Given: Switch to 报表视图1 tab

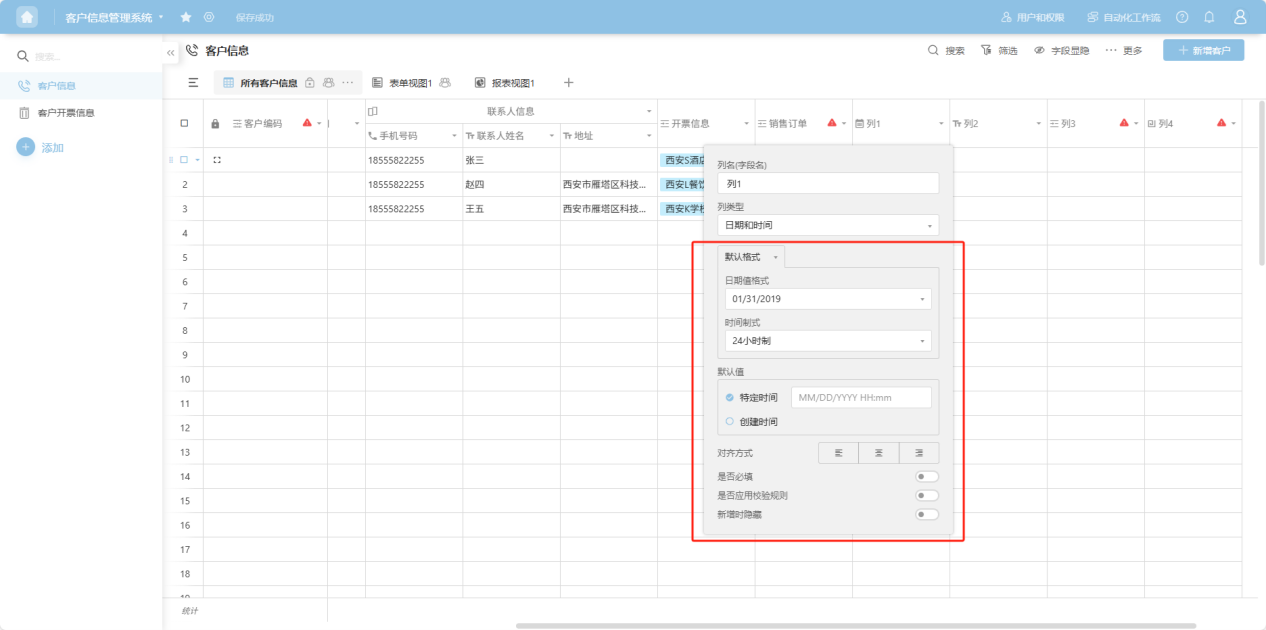Looking at the screenshot, I should coord(505,83).
